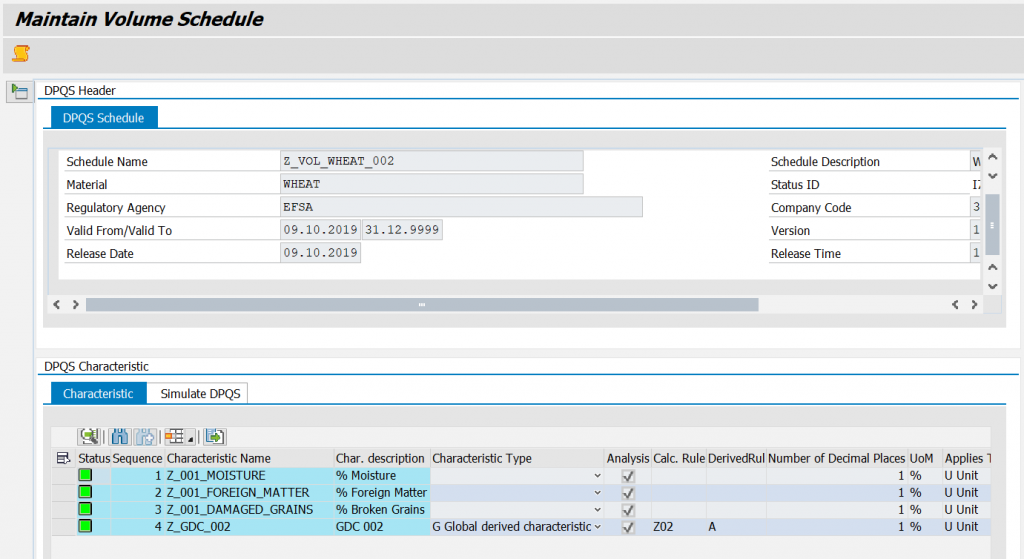Click the Release Date field
The image size is (1024, 559).
pyautogui.click(x=321, y=252)
